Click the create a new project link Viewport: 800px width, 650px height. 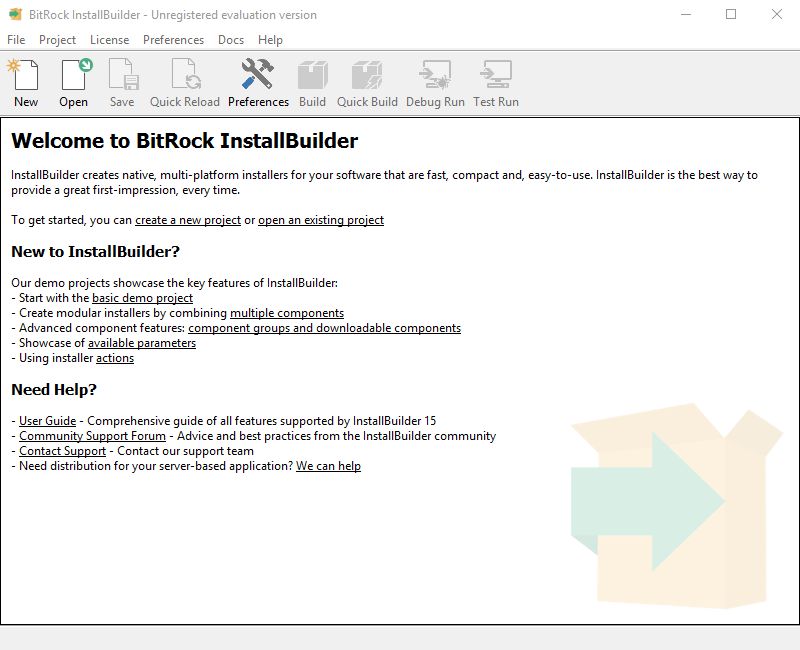tap(186, 220)
